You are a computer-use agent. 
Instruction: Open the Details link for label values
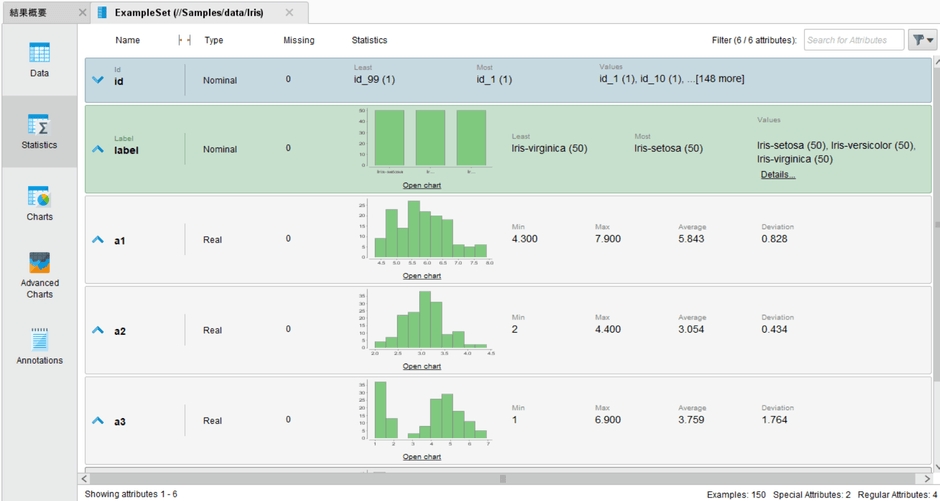[778, 175]
